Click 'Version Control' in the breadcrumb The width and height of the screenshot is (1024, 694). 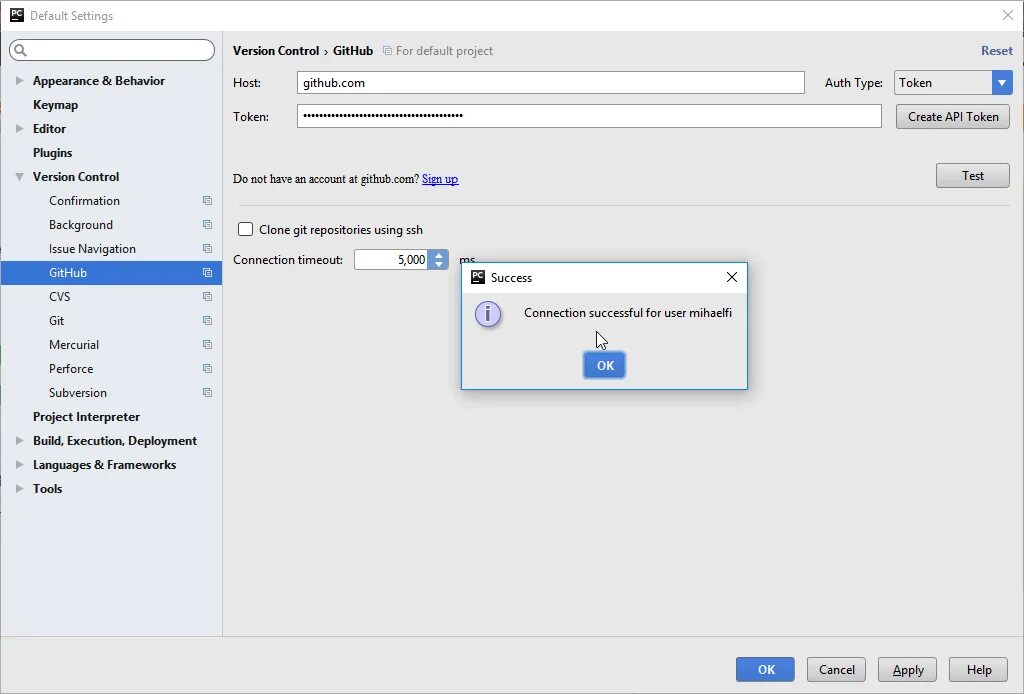point(276,50)
